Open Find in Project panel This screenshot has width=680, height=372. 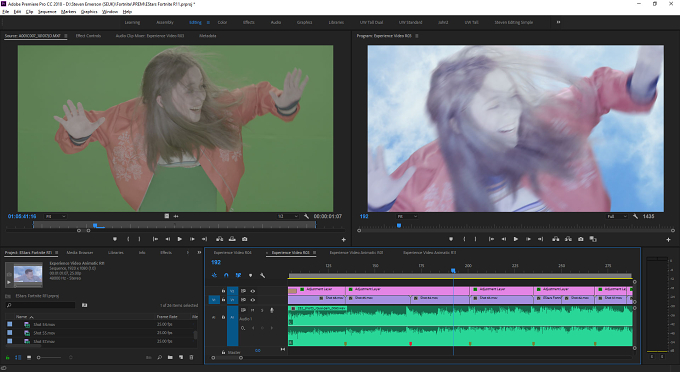(x=160, y=357)
